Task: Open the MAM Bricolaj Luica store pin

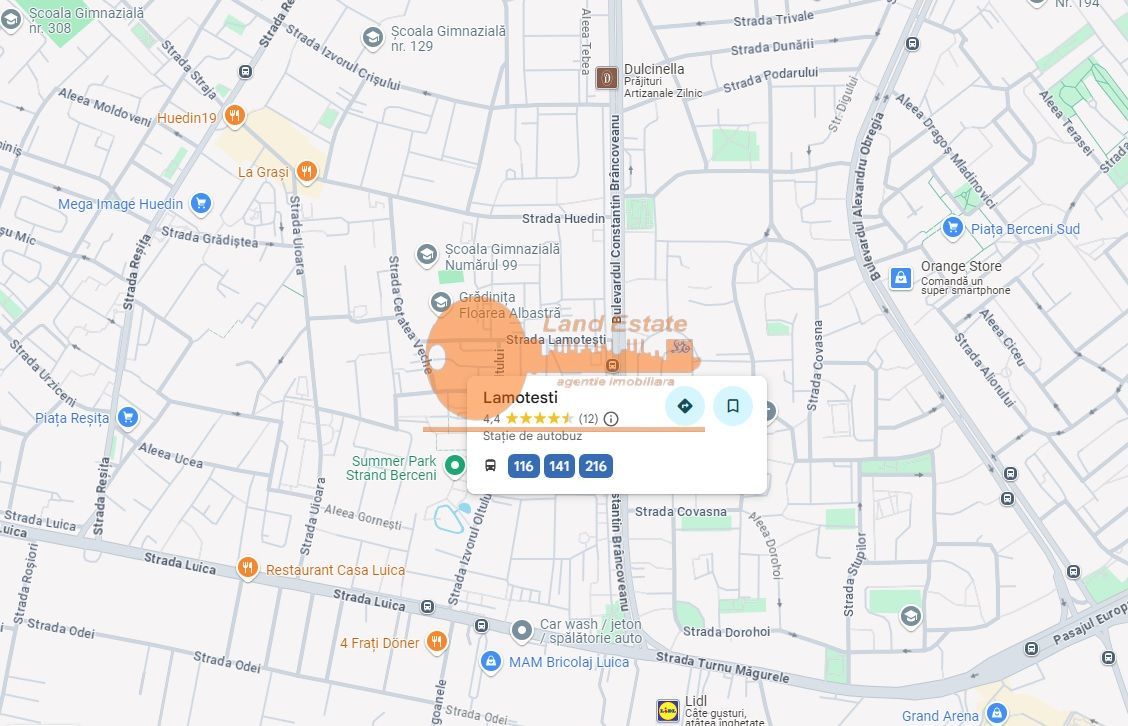Action: (x=491, y=662)
